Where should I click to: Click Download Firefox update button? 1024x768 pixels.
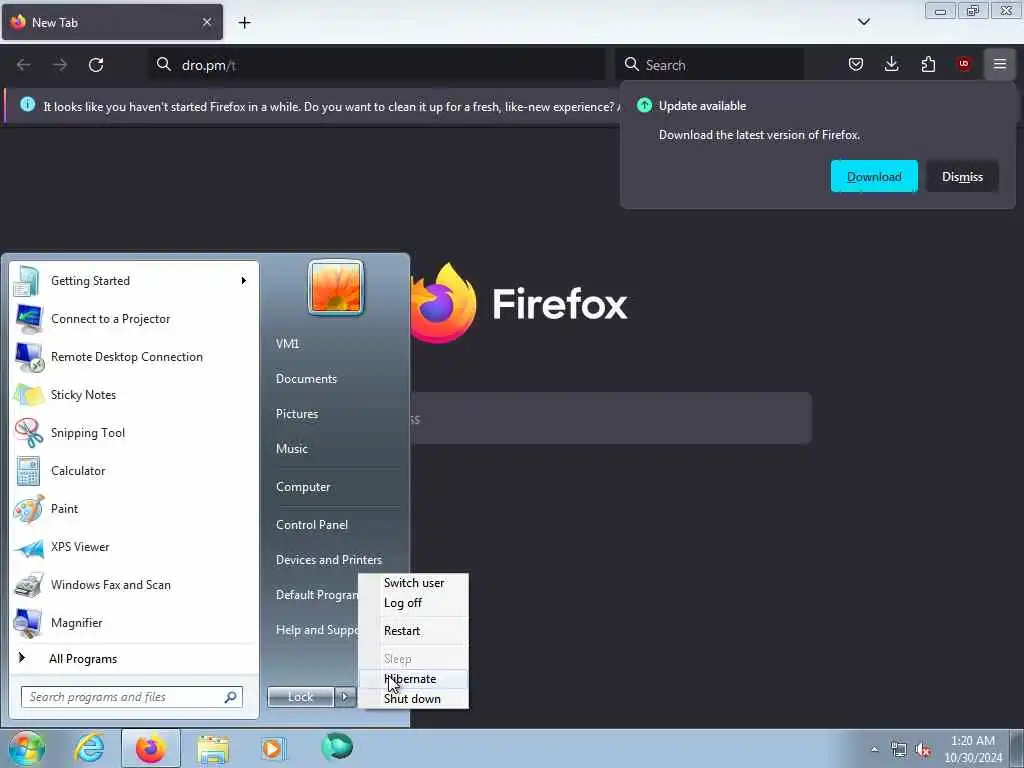click(x=874, y=176)
